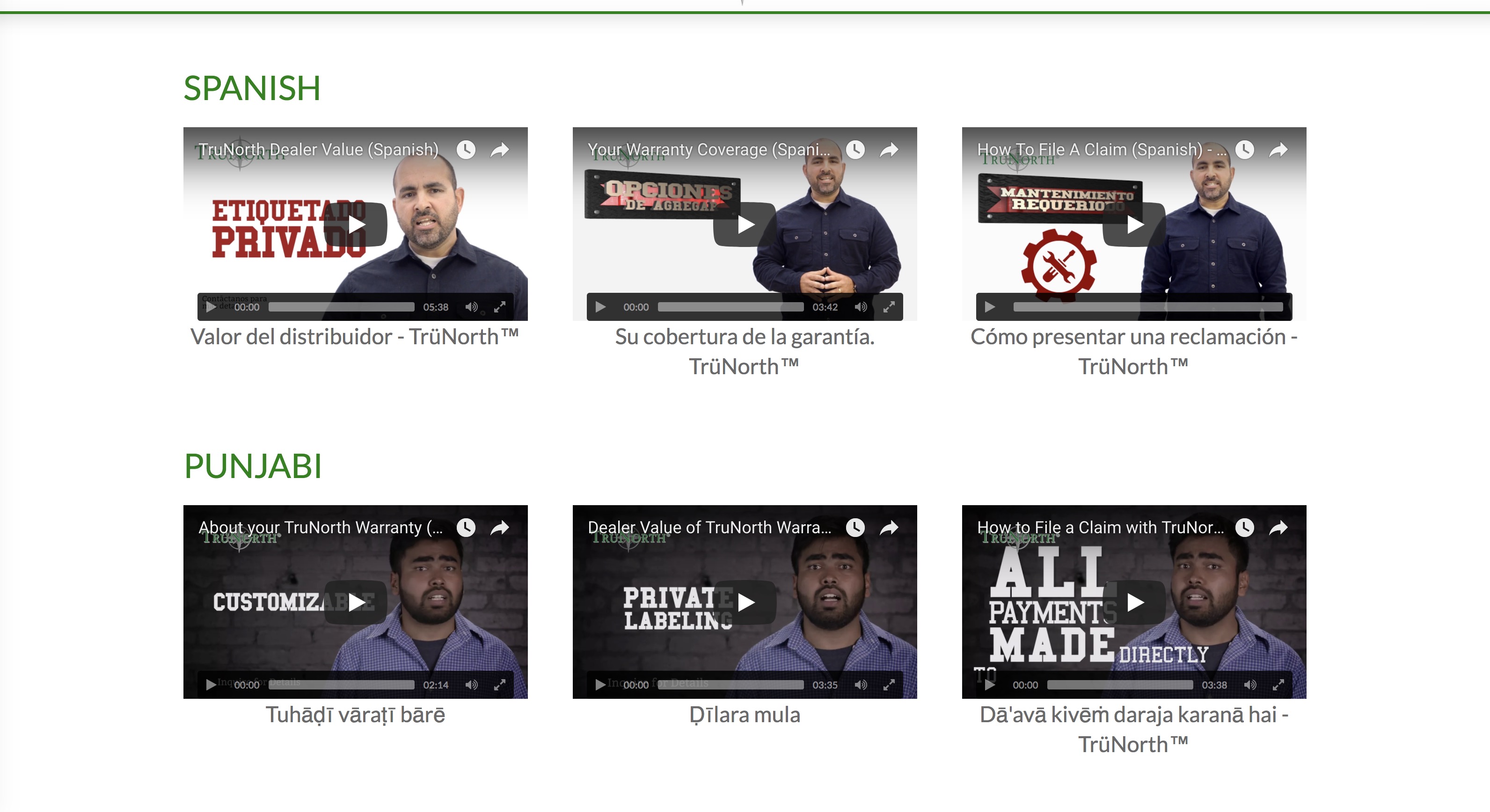Share the Dealer Value of TruNorth Warranty Punjabi video
Viewport: 1490px width, 812px height.
[889, 527]
